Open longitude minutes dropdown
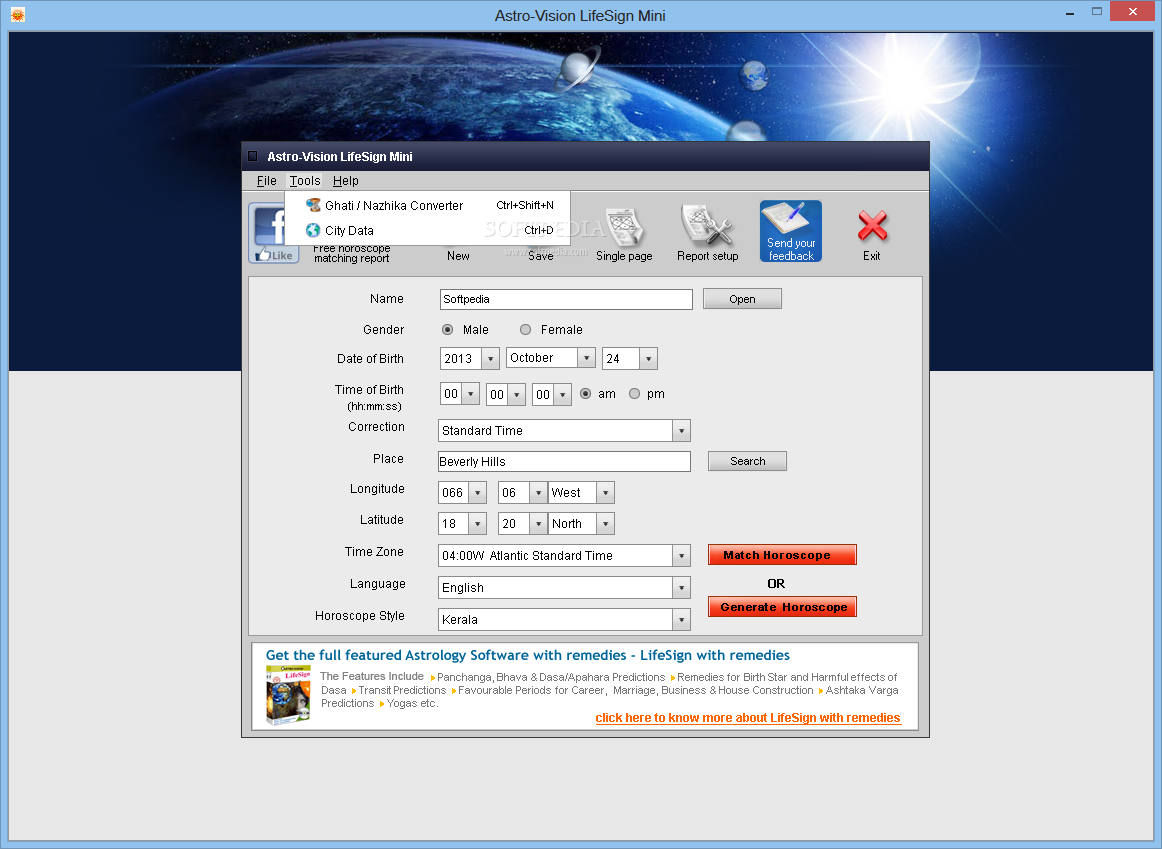The width and height of the screenshot is (1162, 849). (x=539, y=493)
